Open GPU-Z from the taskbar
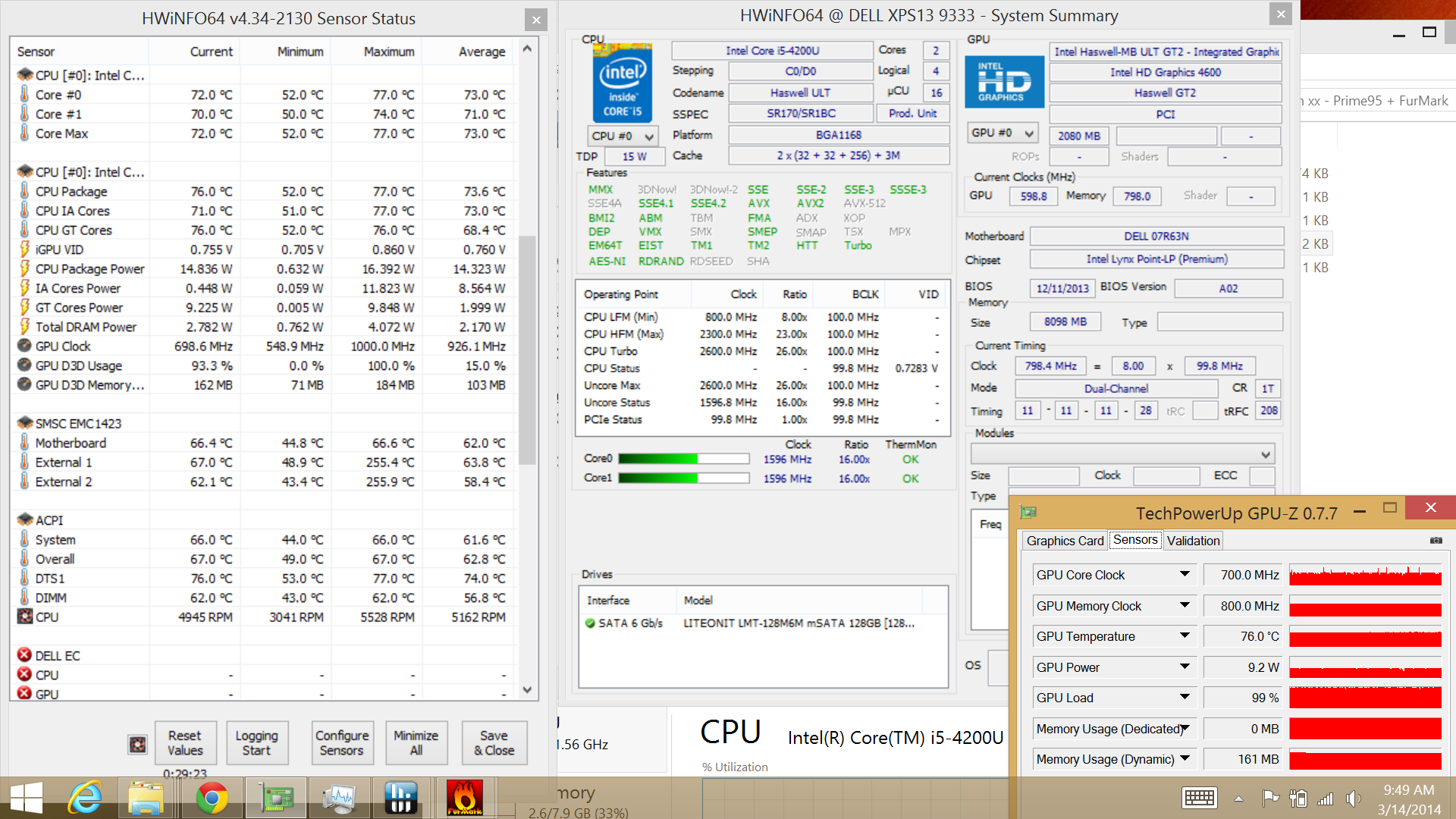 pyautogui.click(x=278, y=798)
